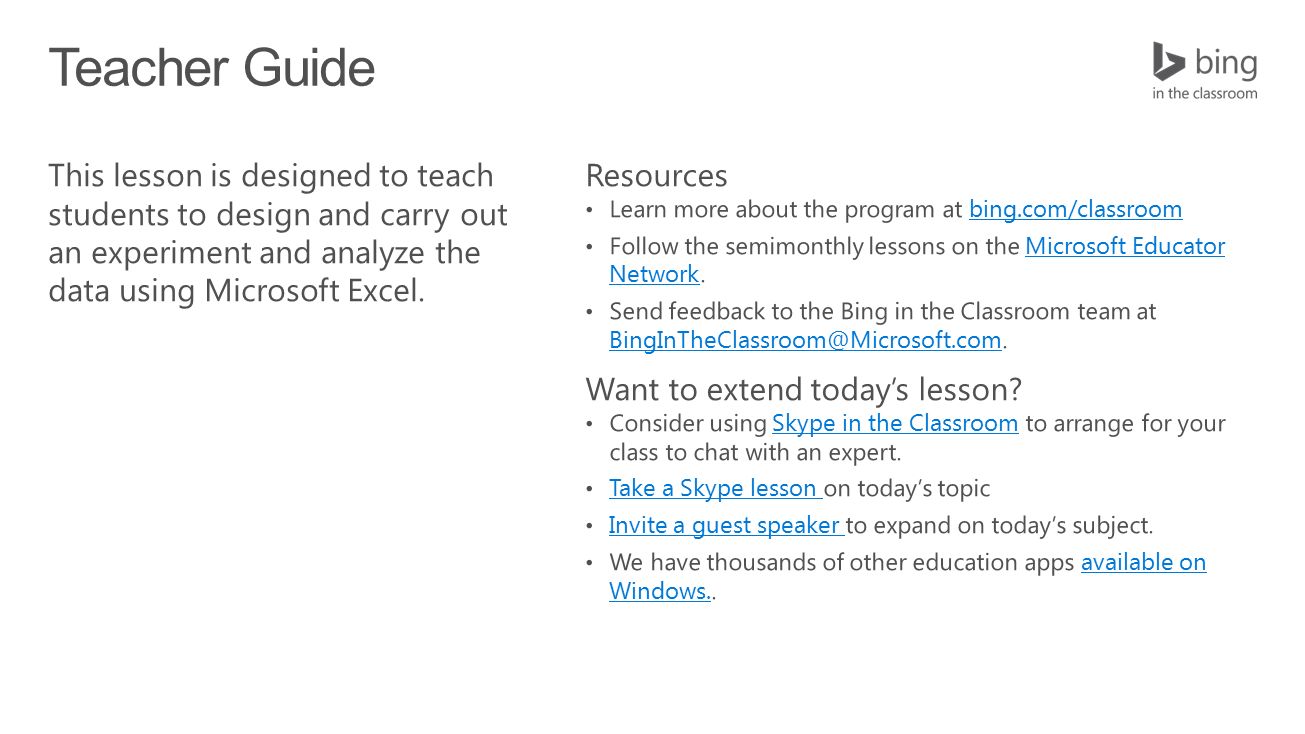Click the "class to chat with an expert" text
The height and width of the screenshot is (734, 1305).
(x=755, y=452)
